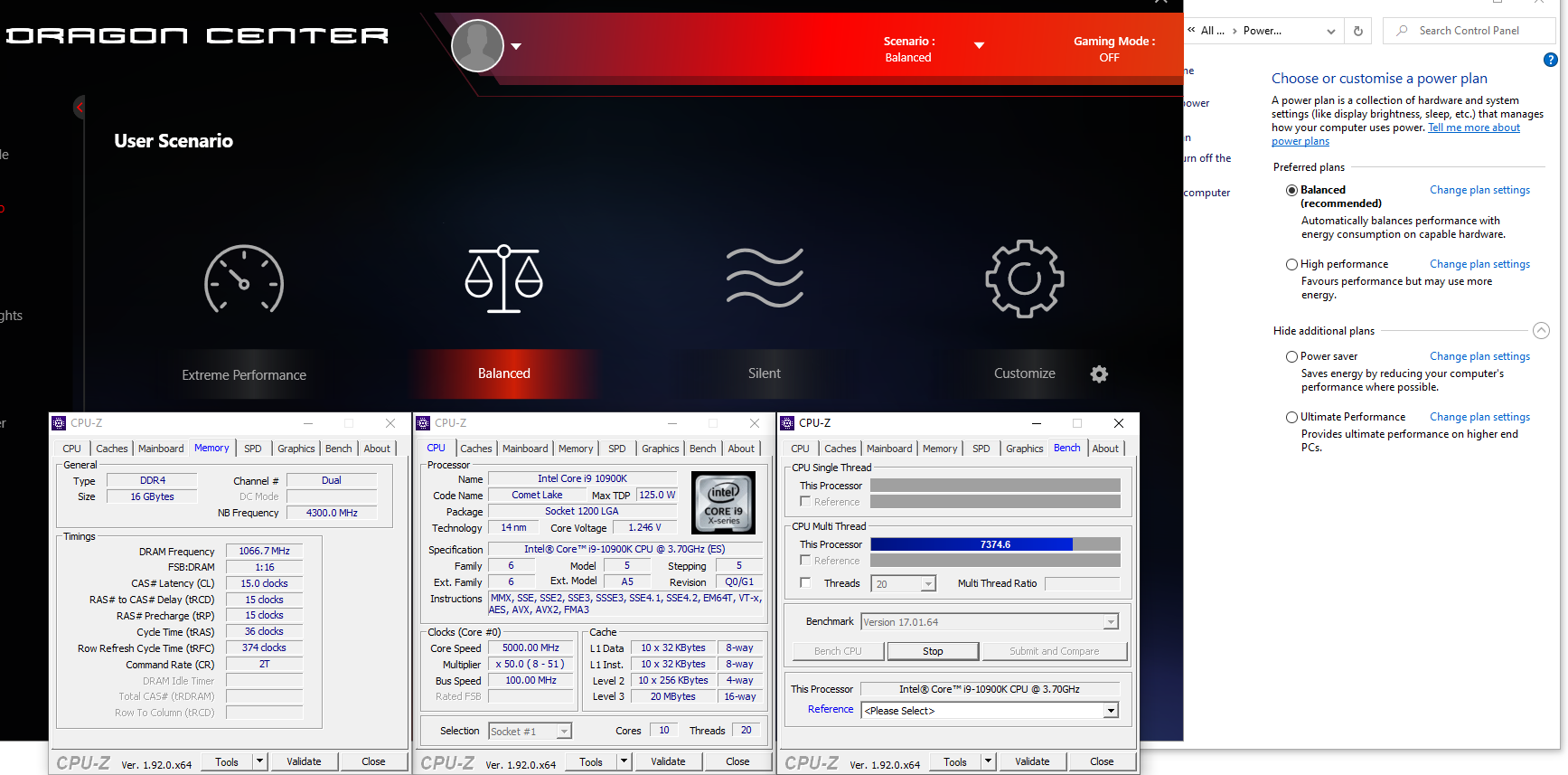The width and height of the screenshot is (1568, 775).
Task: Switch to Mainboard tab in CPU window
Action: (525, 449)
